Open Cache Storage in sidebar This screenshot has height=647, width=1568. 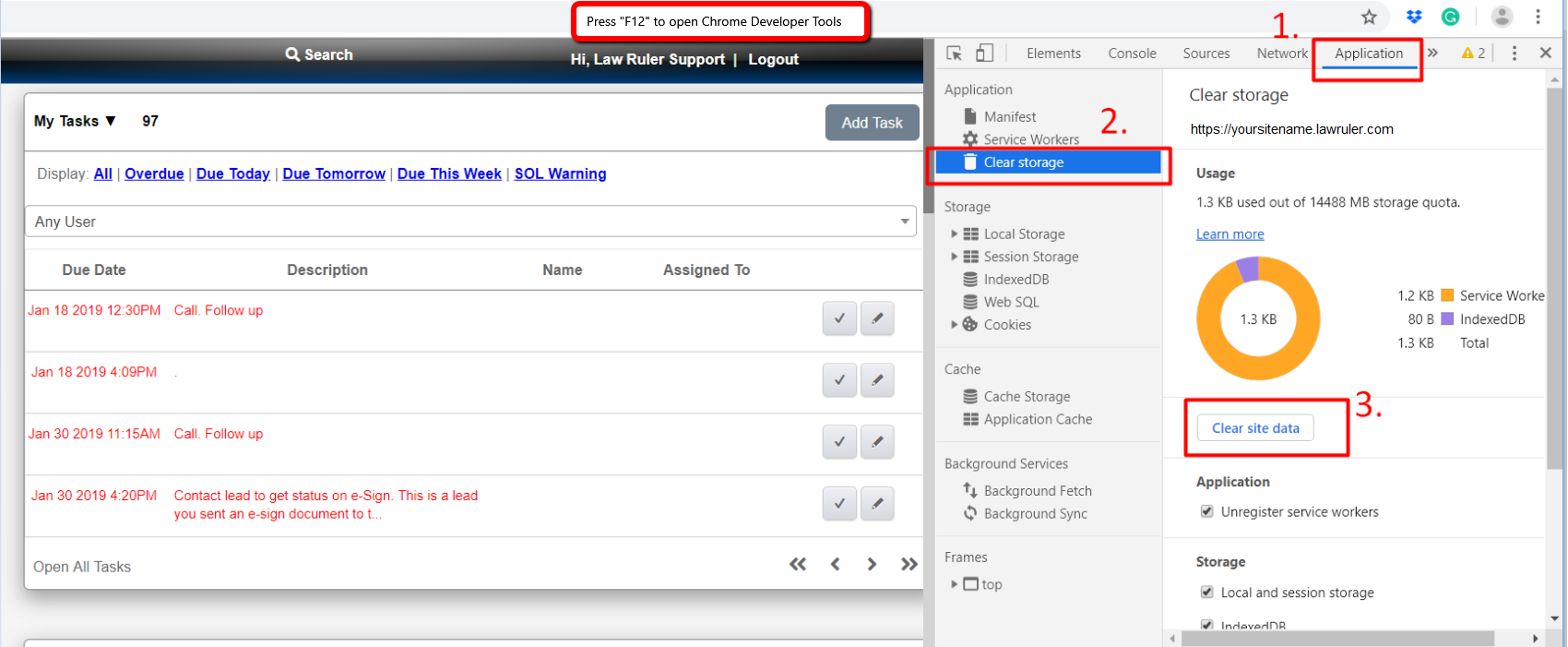click(x=1027, y=396)
